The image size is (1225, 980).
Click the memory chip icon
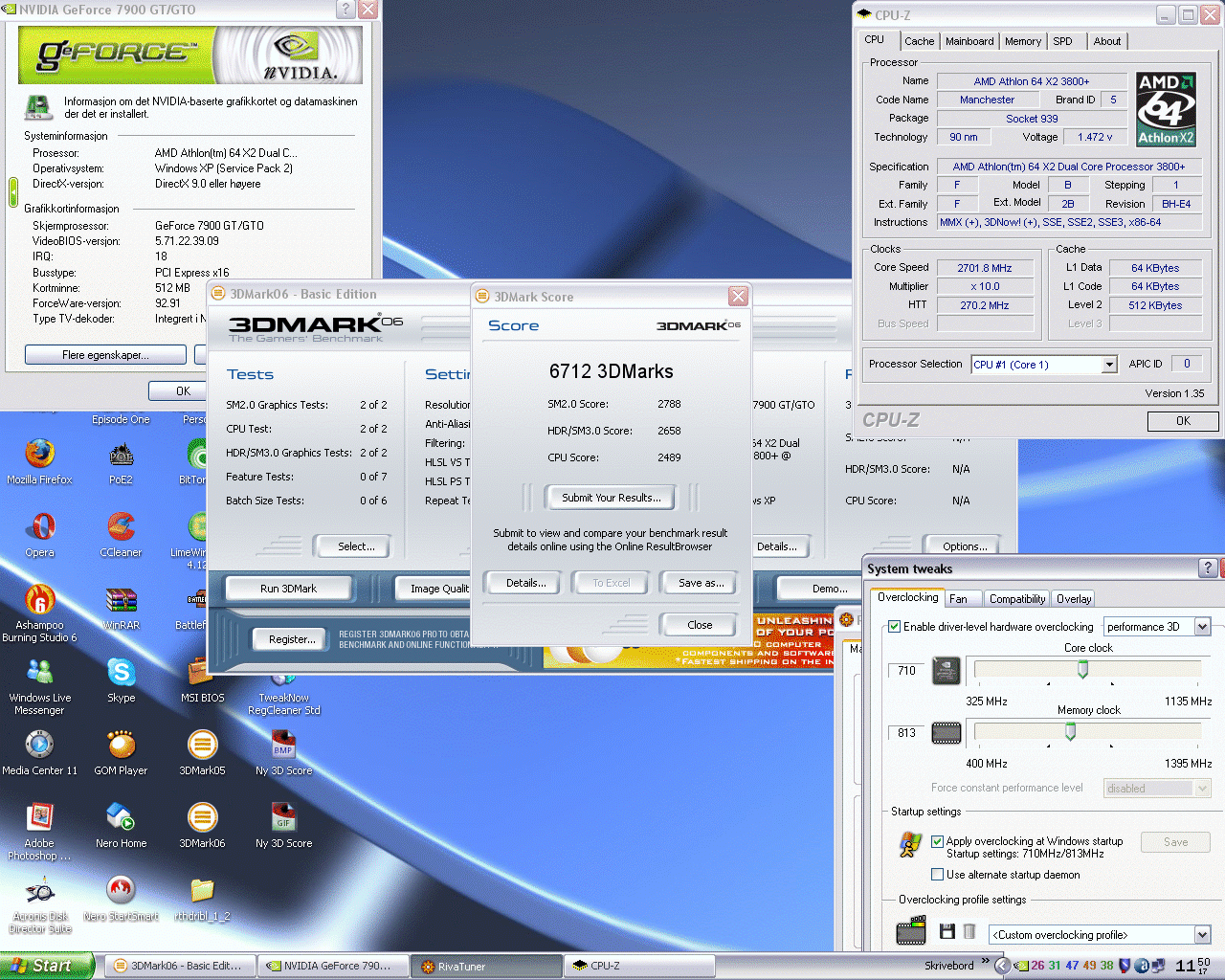coord(947,733)
